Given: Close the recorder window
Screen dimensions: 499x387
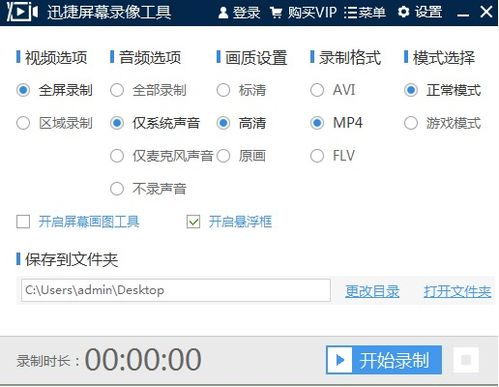Looking at the screenshot, I should [x=486, y=12].
